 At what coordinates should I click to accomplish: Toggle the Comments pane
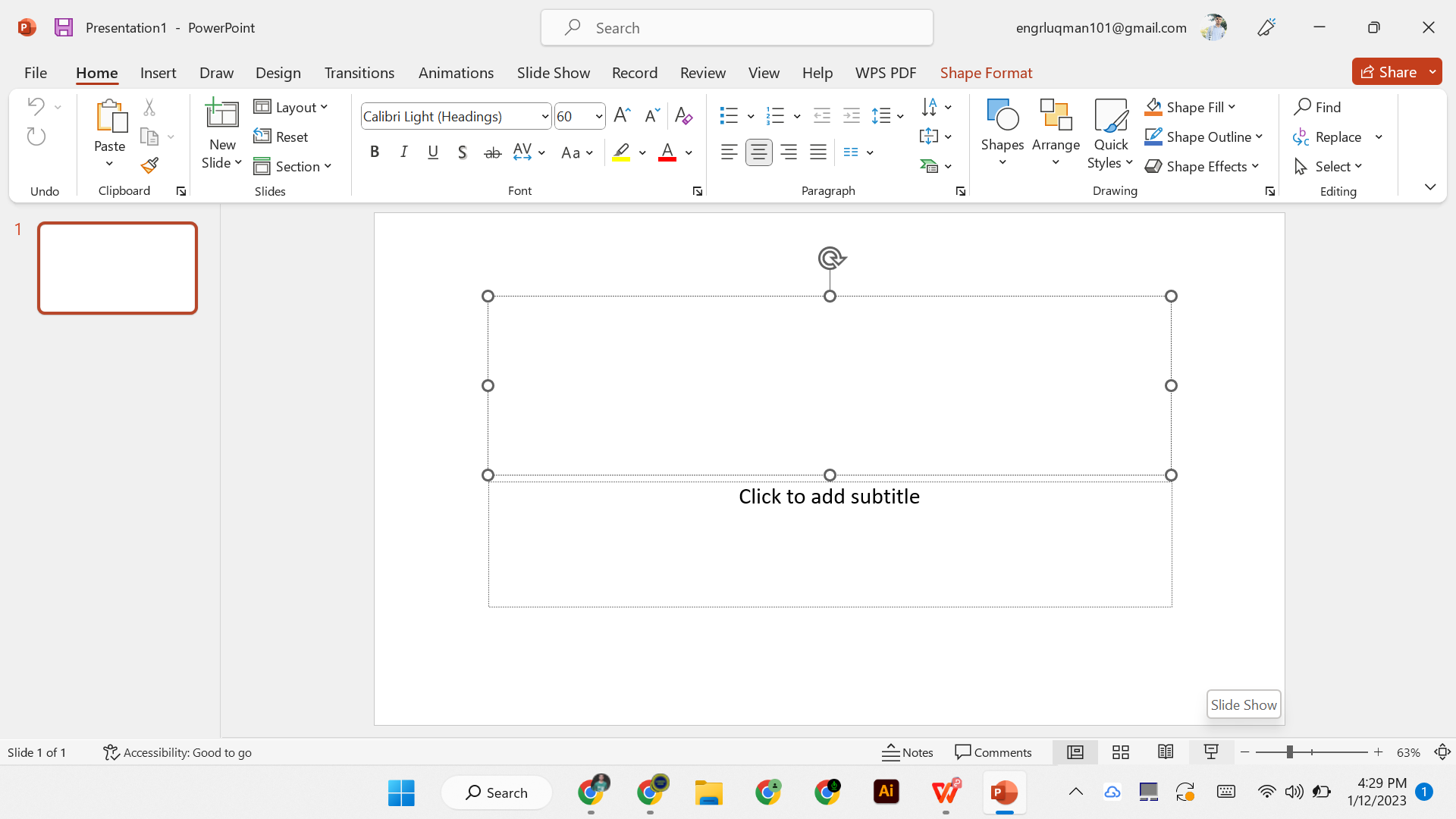993,752
